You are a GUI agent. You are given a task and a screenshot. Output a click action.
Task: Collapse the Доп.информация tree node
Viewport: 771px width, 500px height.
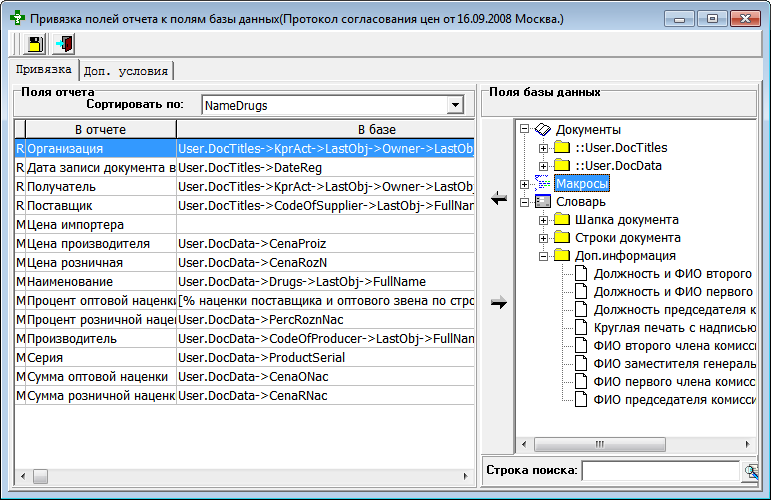544,256
